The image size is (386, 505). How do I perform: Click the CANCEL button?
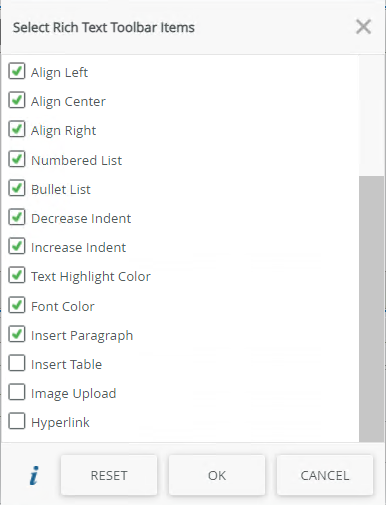[x=325, y=475]
